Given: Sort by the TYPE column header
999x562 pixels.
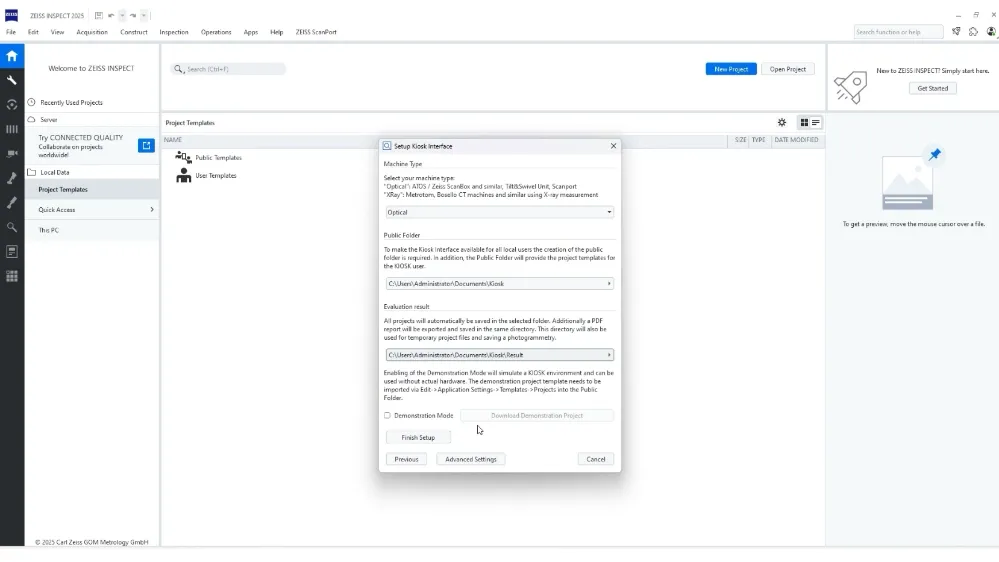Looking at the screenshot, I should (758, 140).
